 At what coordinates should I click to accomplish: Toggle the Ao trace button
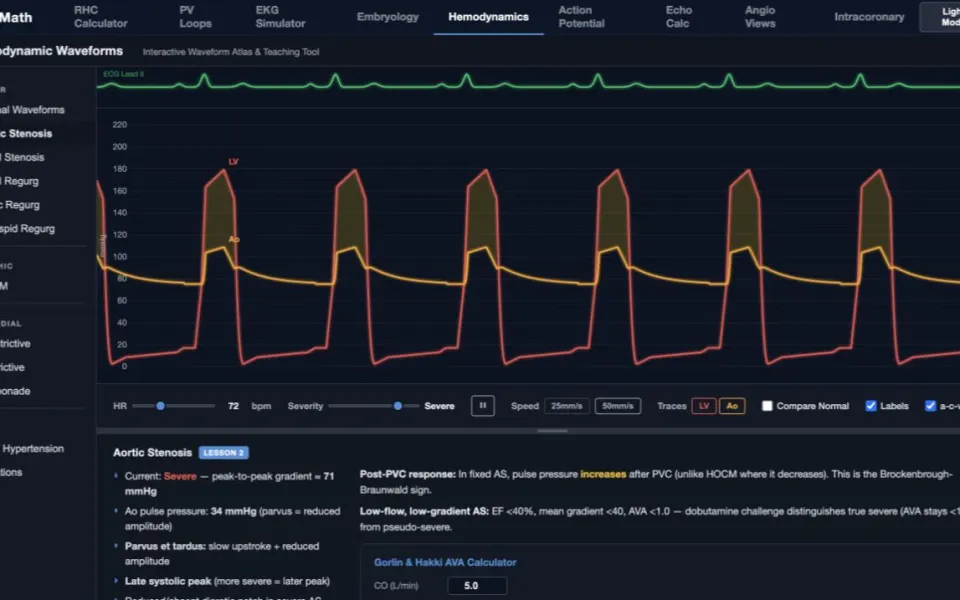click(x=732, y=406)
